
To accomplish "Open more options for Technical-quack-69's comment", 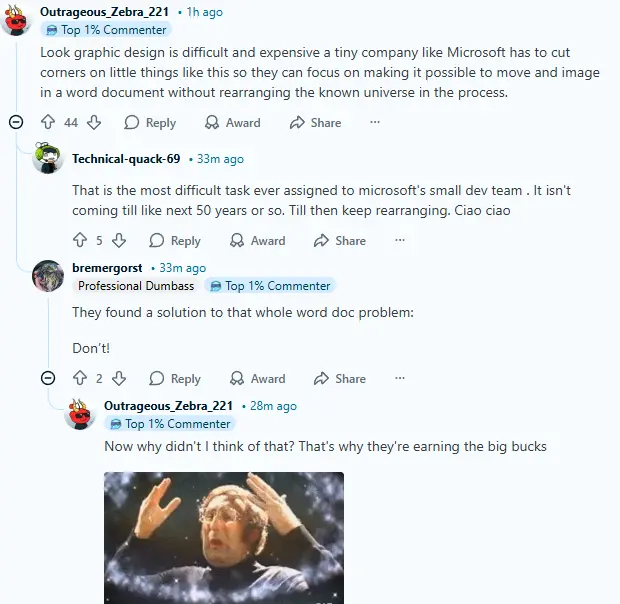I will tap(399, 240).
